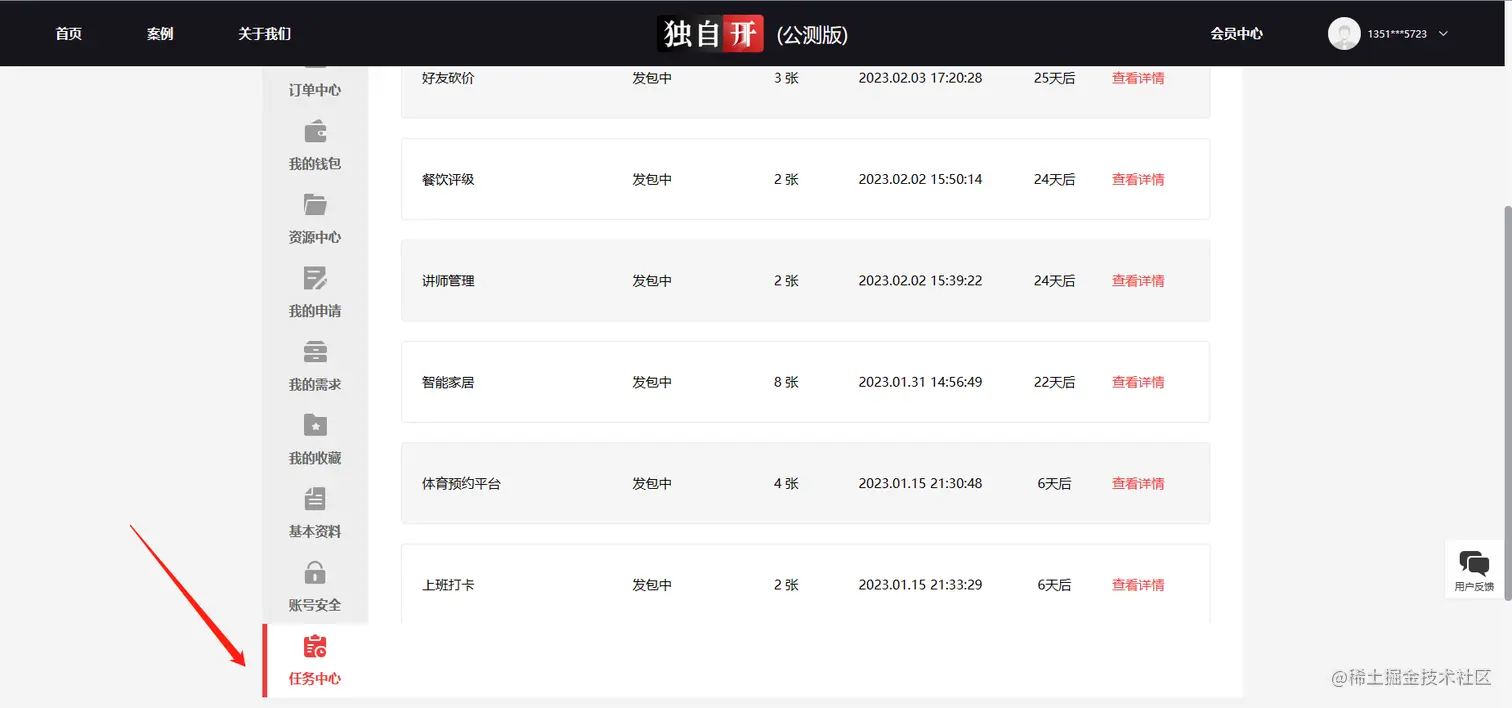This screenshot has height=708, width=1512.
Task: Click the user avatar picture
Action: click(1344, 33)
